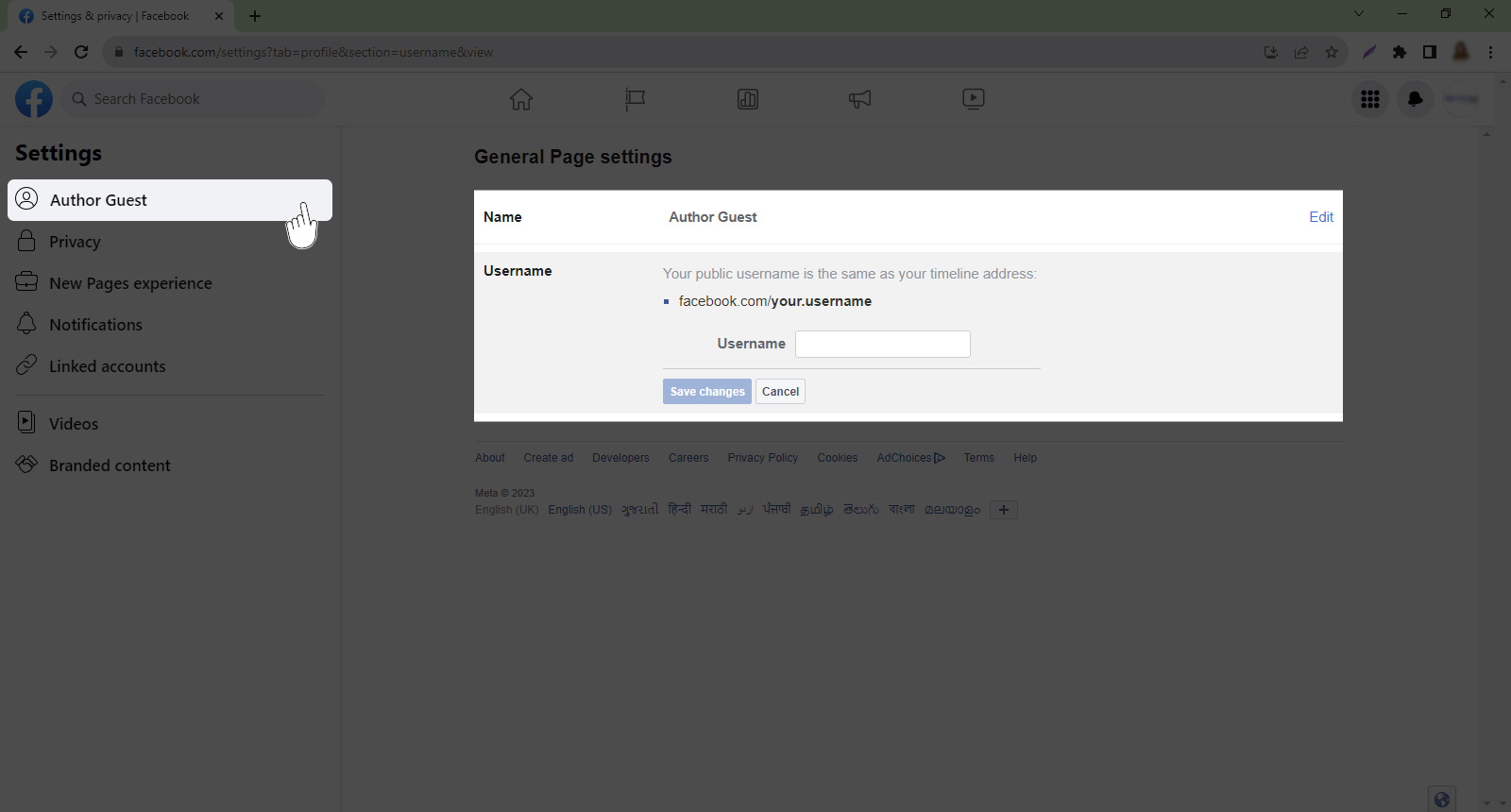Click the share page icon
Viewport: 1511px width, 812px height.
coord(1301,52)
